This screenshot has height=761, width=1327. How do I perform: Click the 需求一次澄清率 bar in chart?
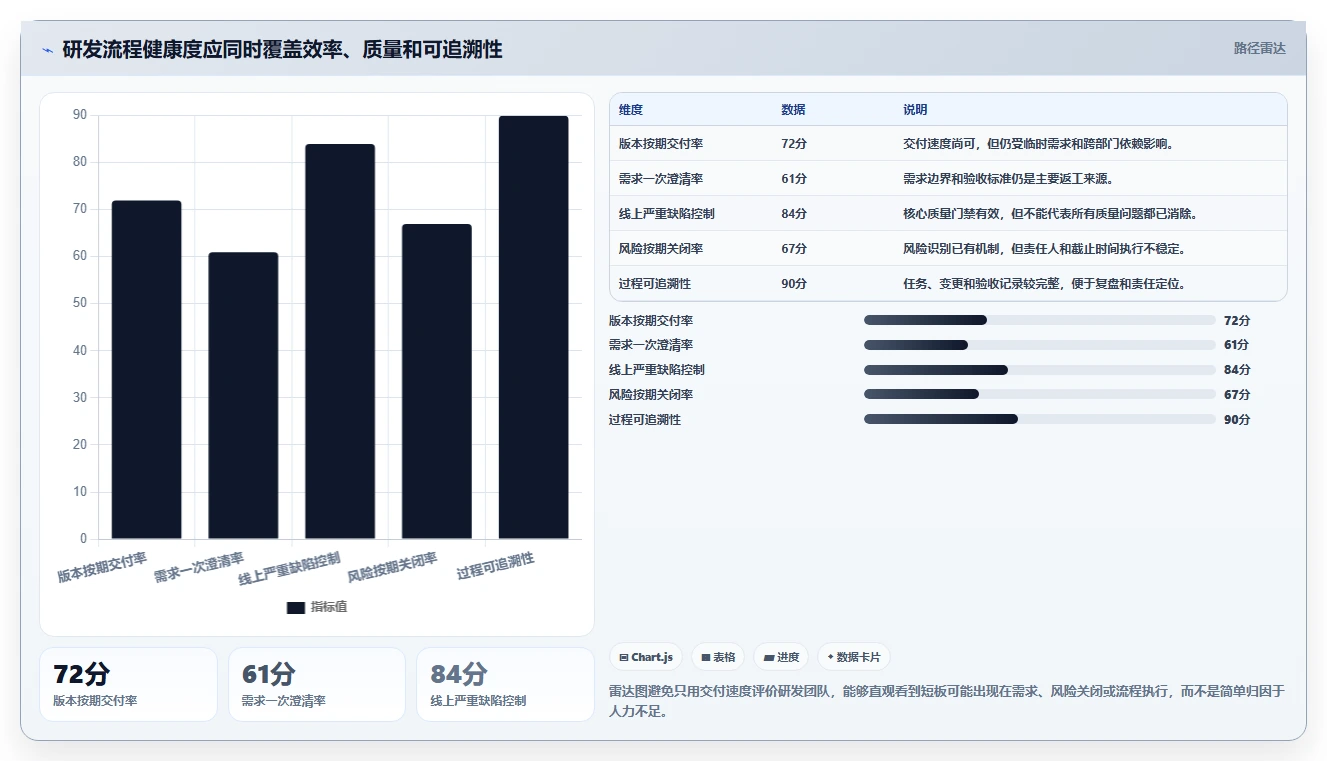click(x=243, y=396)
